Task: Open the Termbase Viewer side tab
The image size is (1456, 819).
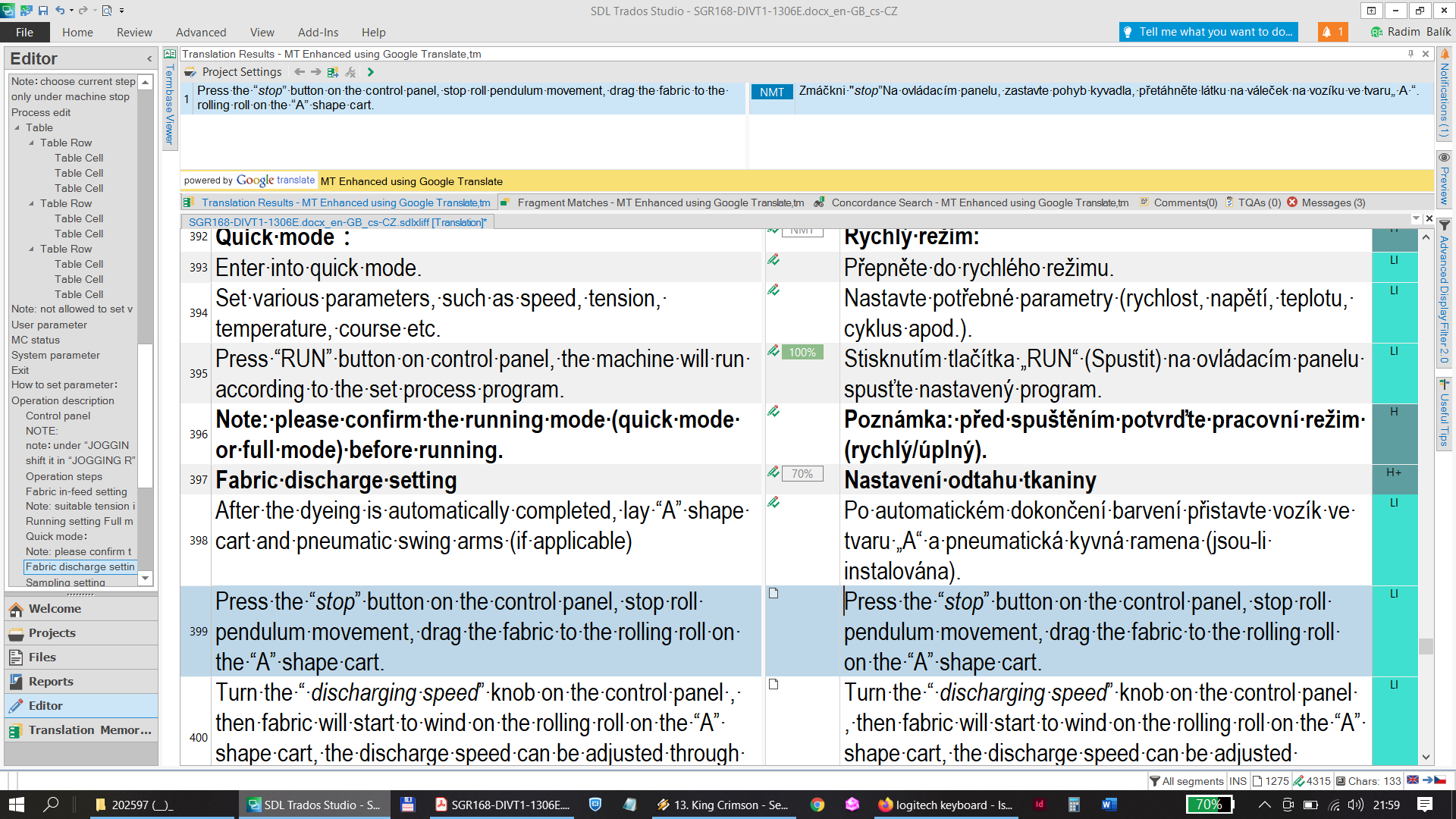Action: click(x=170, y=99)
